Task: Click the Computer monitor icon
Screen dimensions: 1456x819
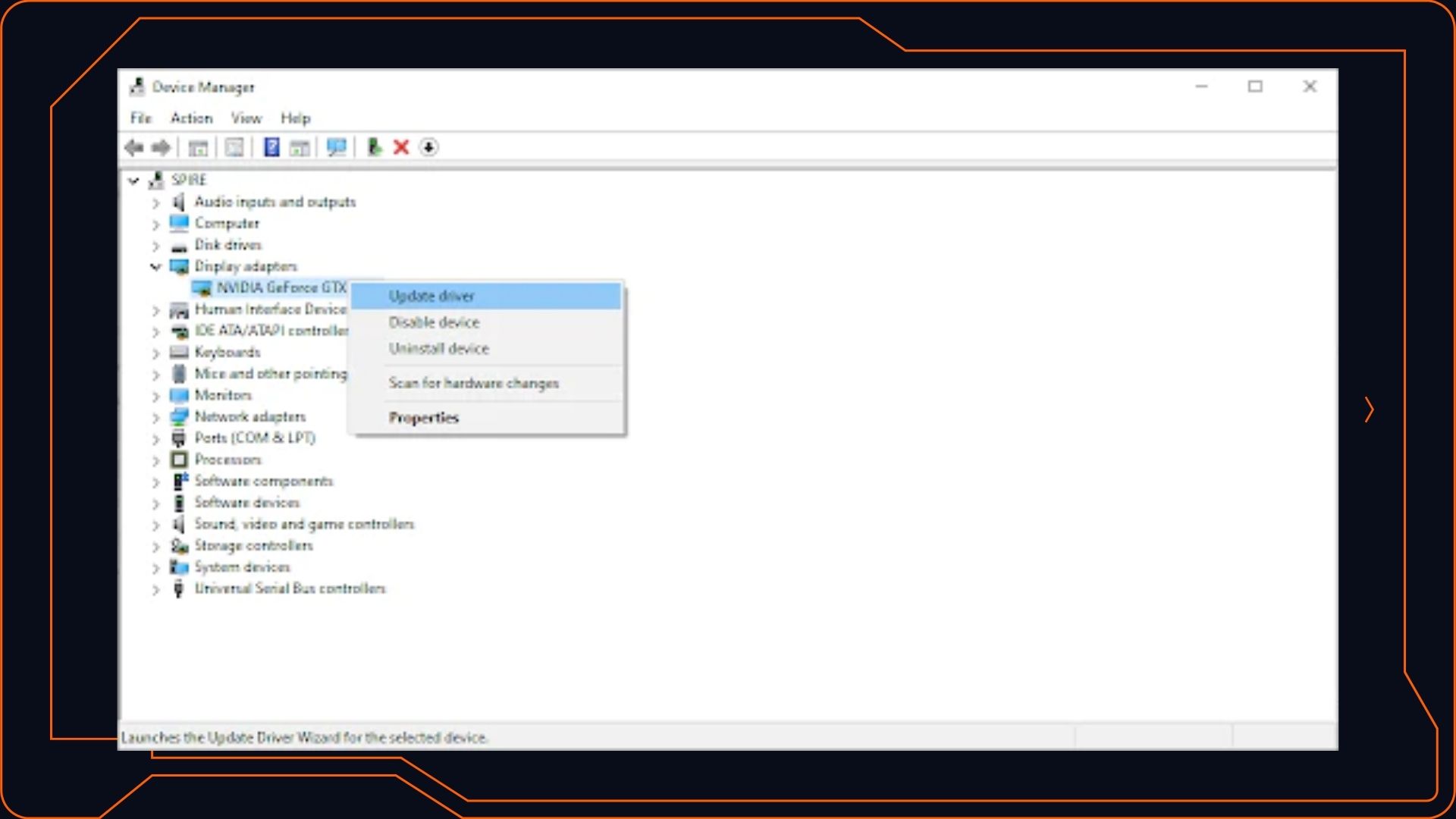Action: [x=179, y=223]
